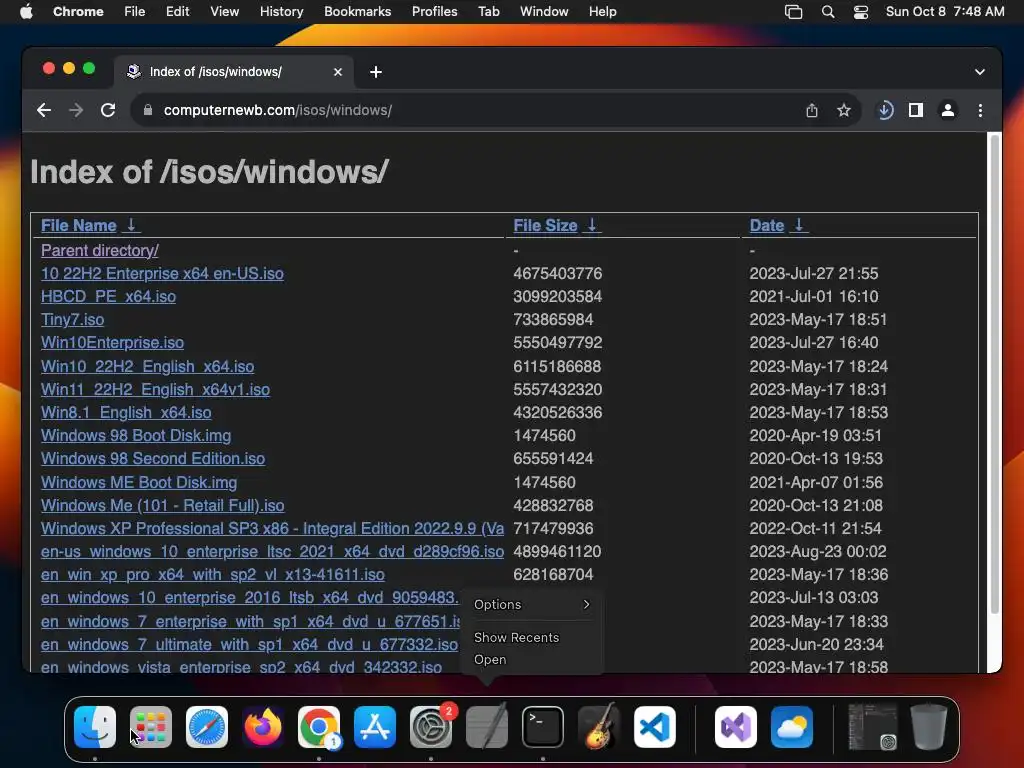Screen dimensions: 1024x768
Task: Go back with the browser back arrow
Action: tap(44, 110)
